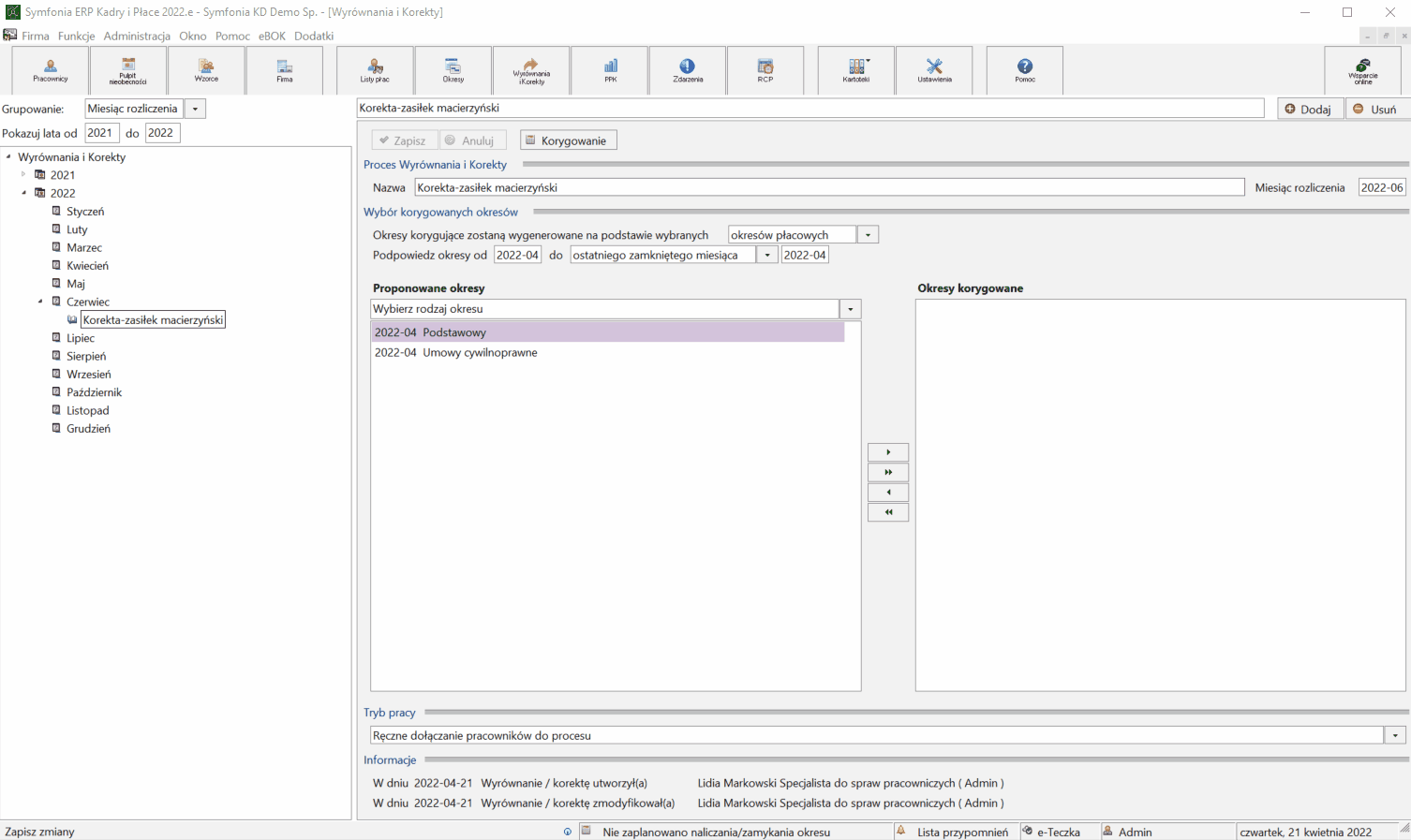This screenshot has height=840, width=1411.
Task: Select Kwiecień in the tree
Action: pos(88,266)
